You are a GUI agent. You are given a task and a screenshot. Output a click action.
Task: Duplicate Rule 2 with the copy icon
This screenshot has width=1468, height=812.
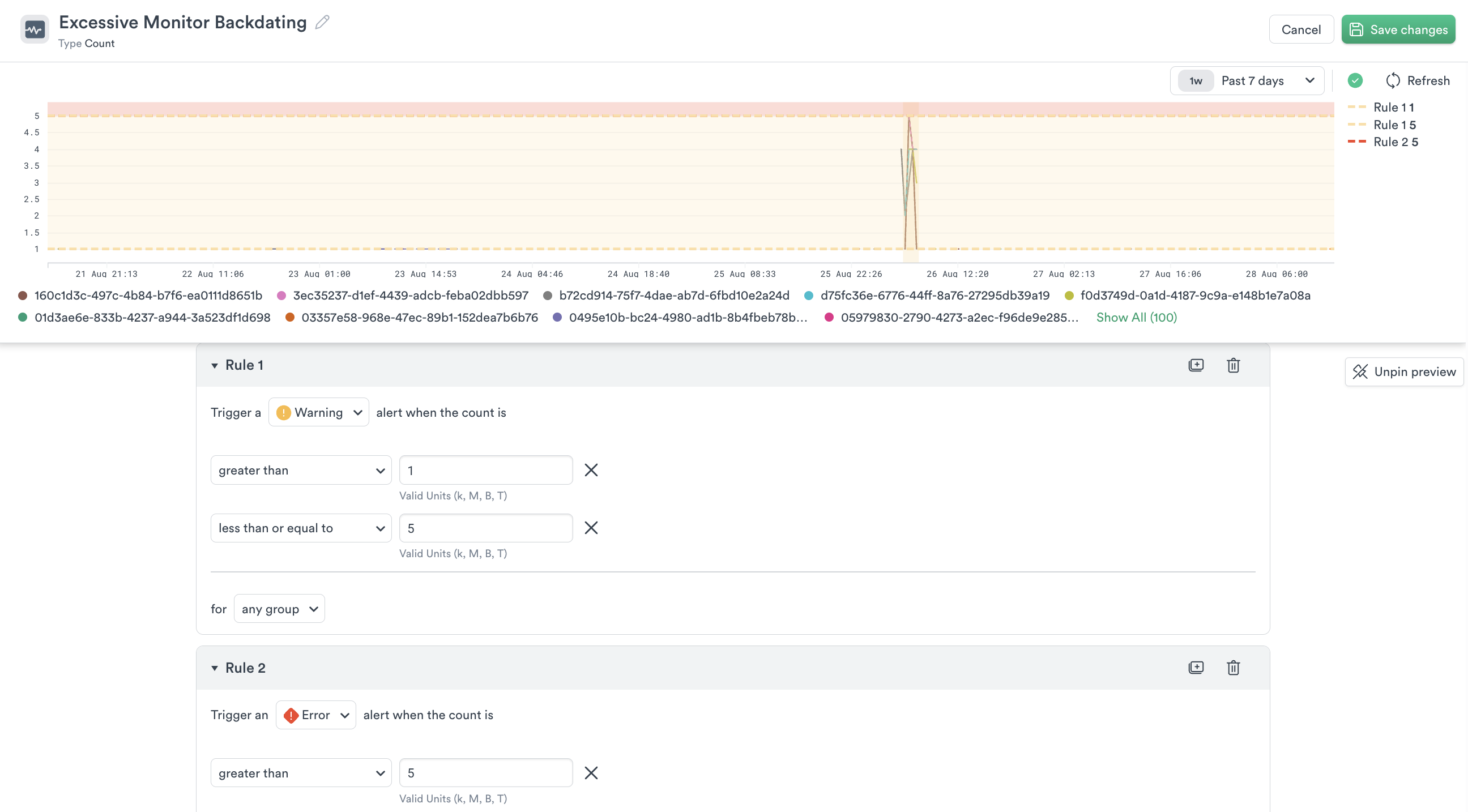point(1196,668)
